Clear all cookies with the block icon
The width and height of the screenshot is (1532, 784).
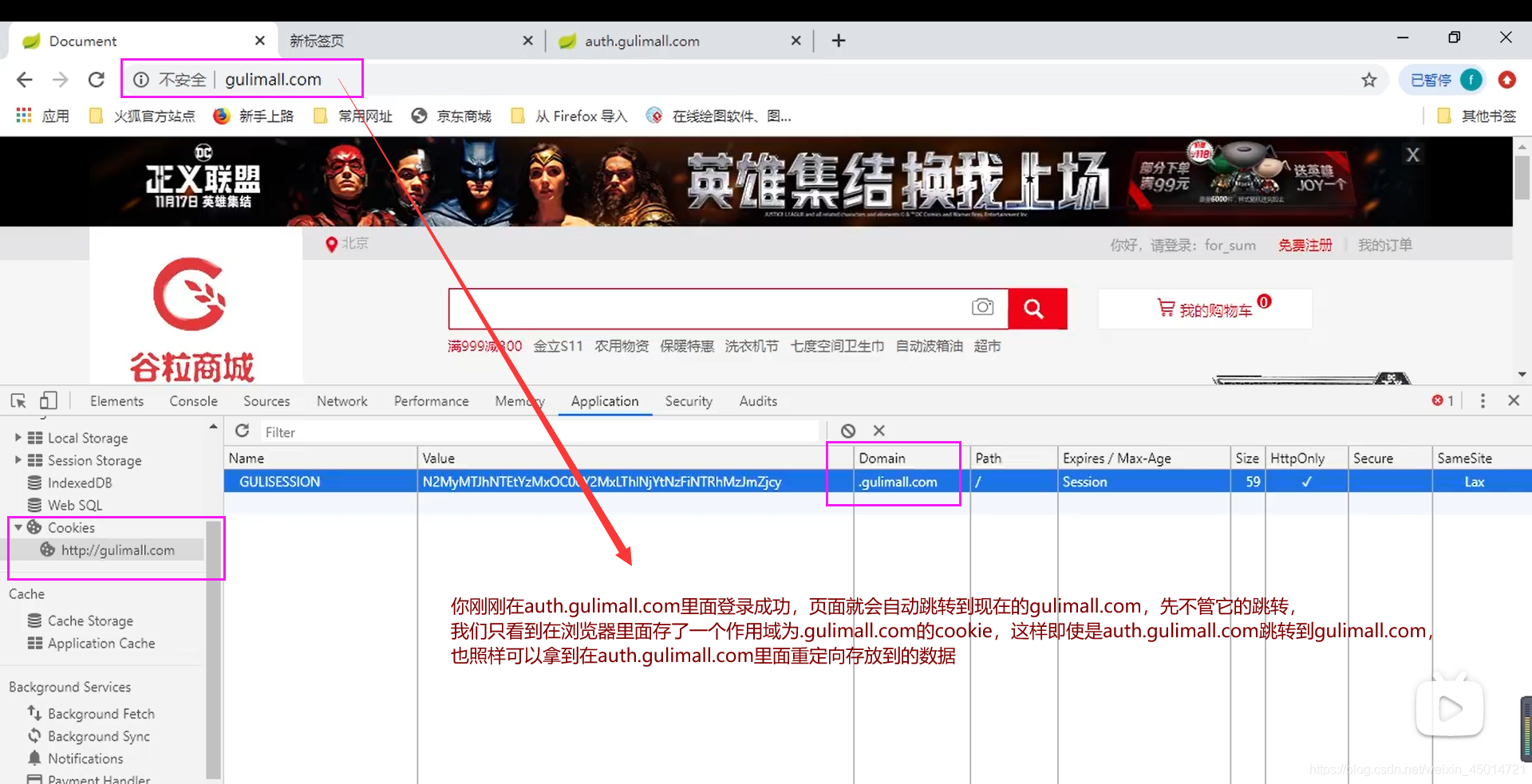pyautogui.click(x=848, y=431)
